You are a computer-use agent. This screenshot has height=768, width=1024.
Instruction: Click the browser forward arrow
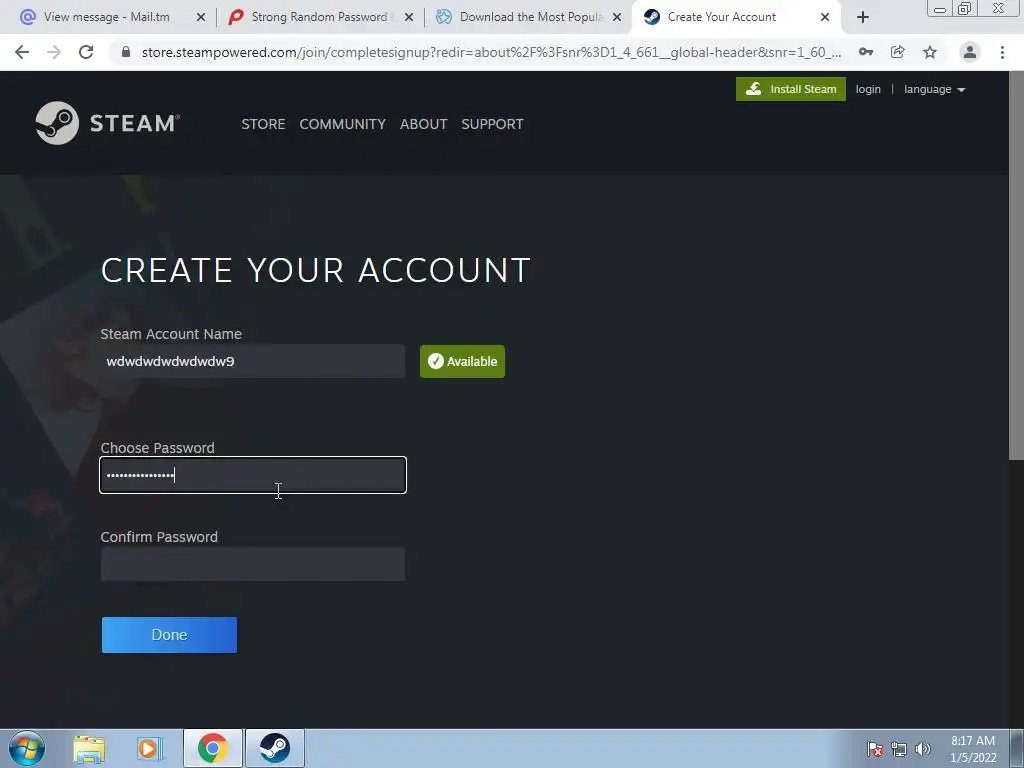(54, 52)
